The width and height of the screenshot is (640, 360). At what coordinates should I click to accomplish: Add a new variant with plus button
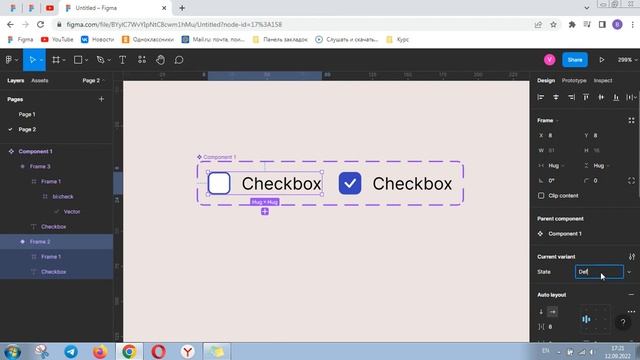265,211
